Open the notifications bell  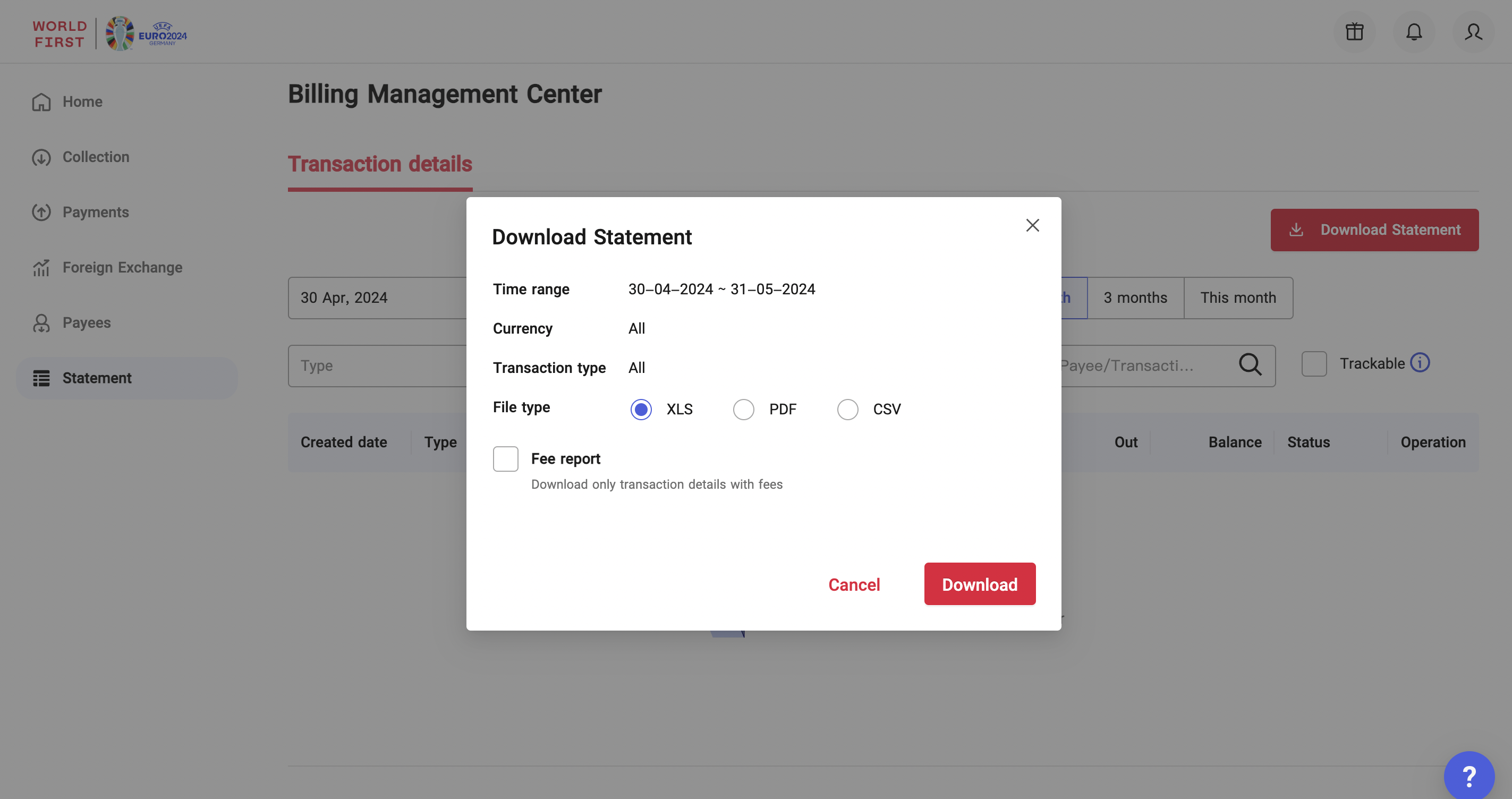1414,32
